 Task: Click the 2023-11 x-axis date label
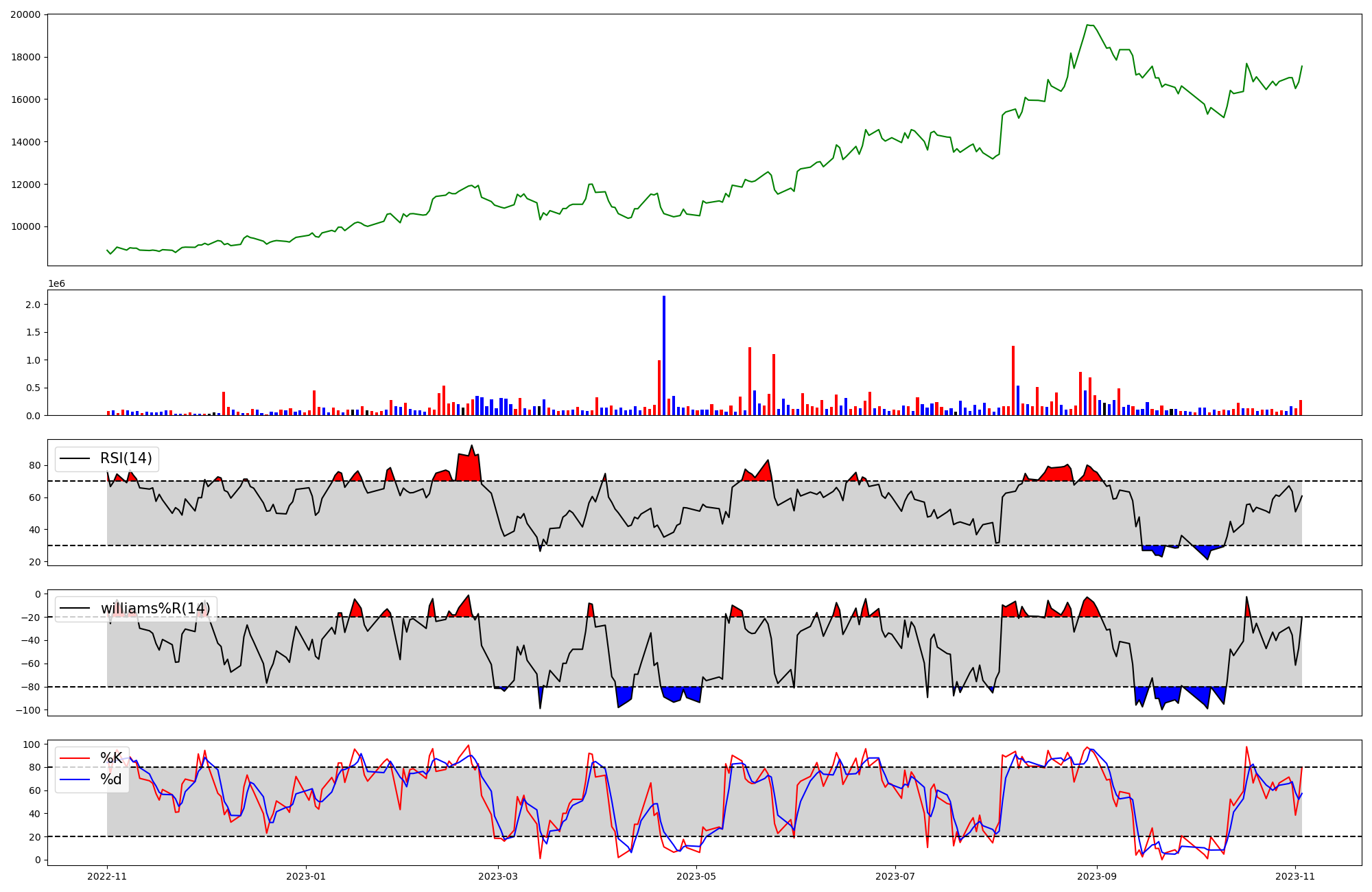[x=1295, y=876]
